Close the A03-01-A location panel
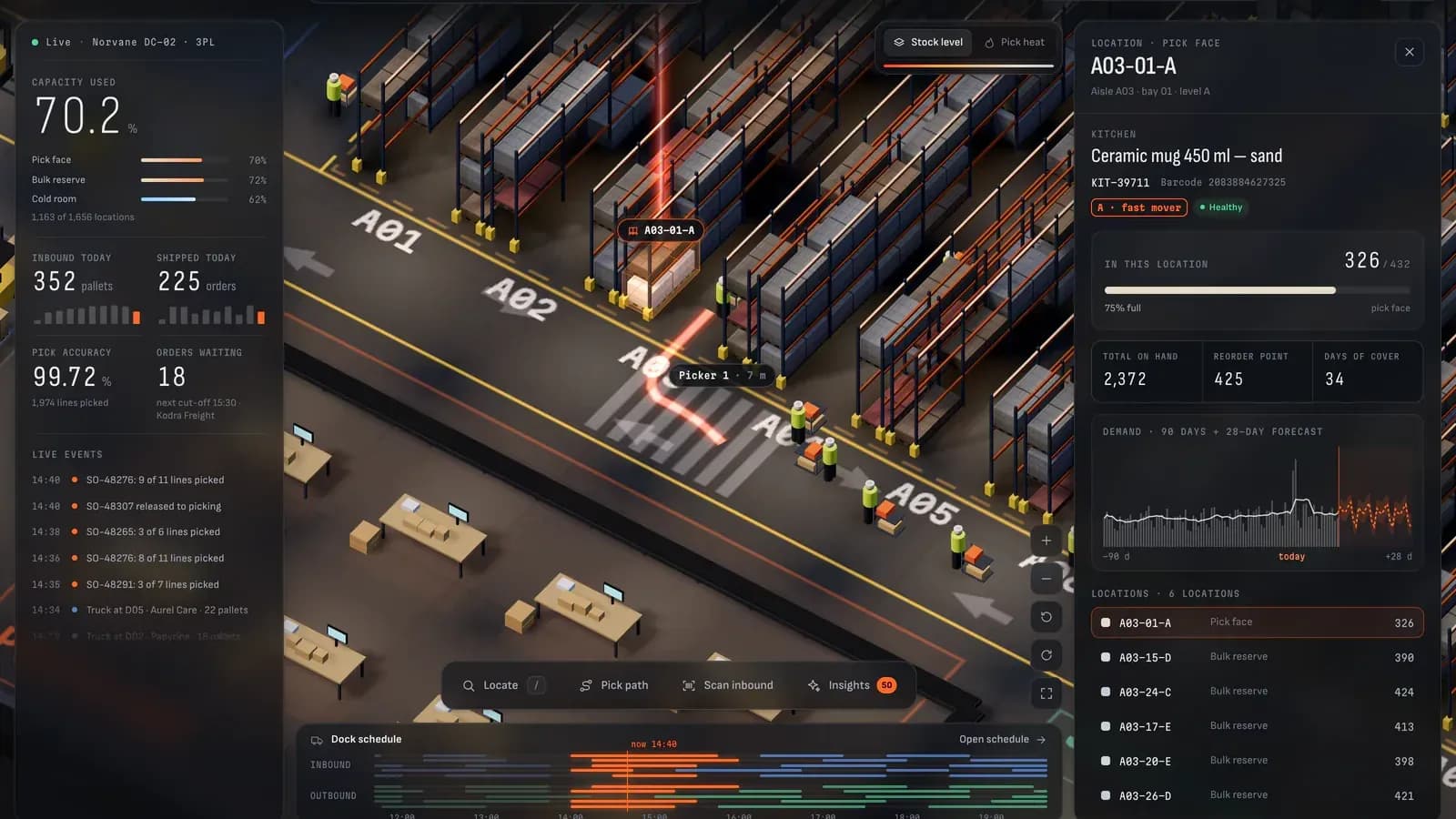Viewport: 1456px width, 819px height. tap(1409, 52)
